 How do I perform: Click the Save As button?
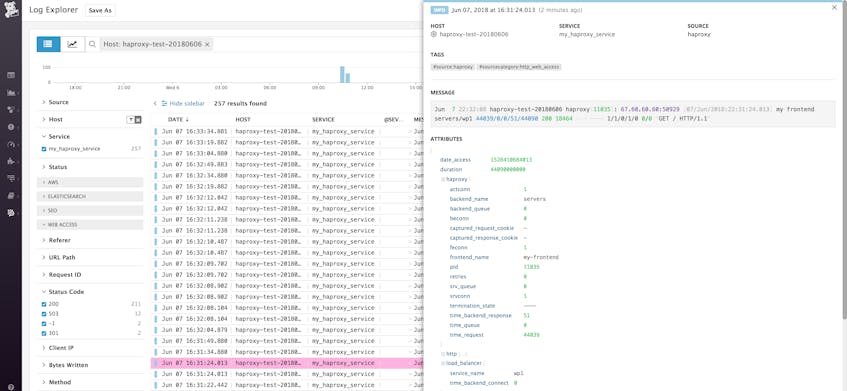[99, 10]
